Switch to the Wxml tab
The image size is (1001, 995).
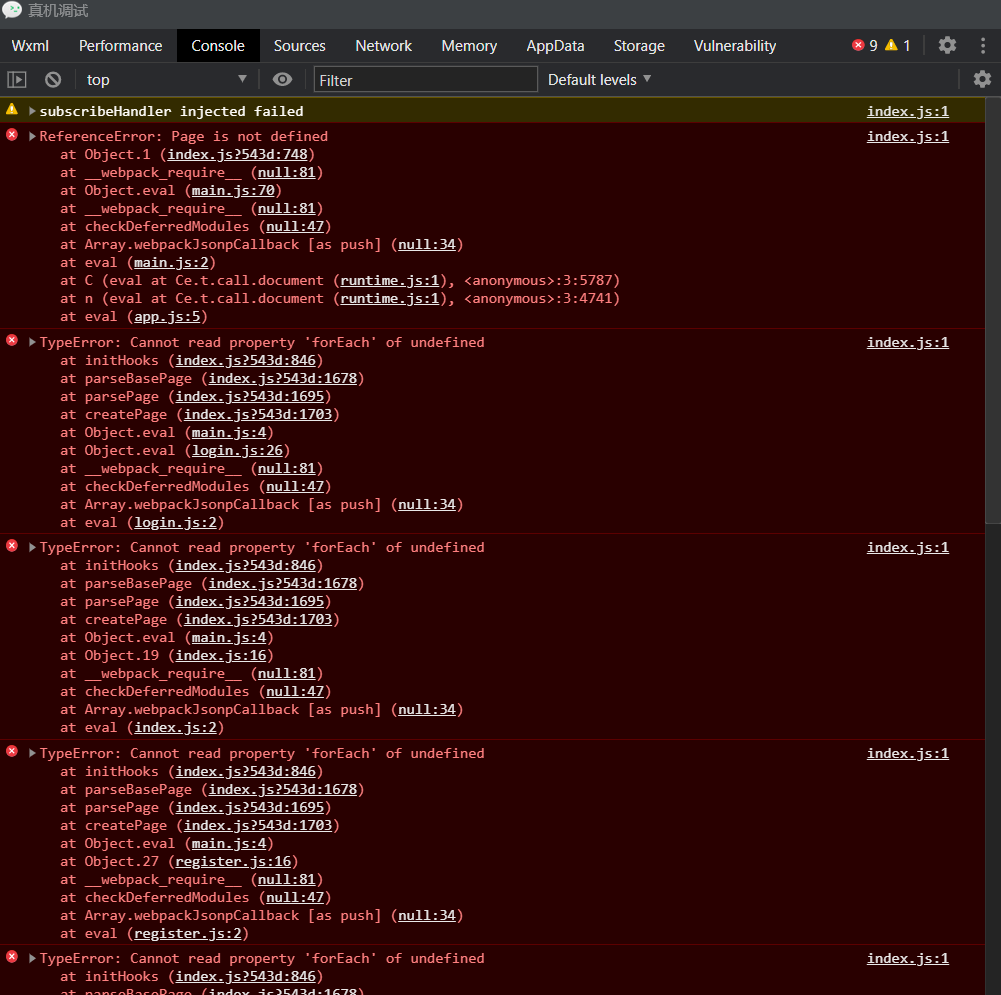tap(30, 46)
